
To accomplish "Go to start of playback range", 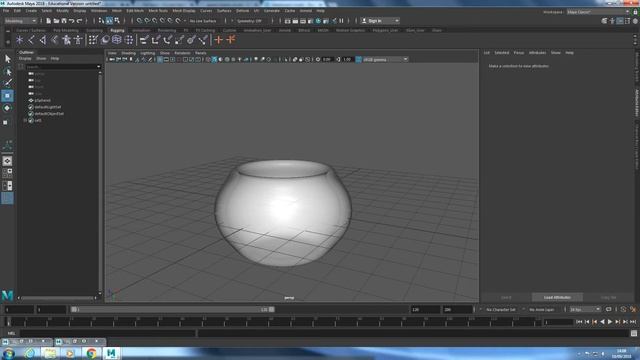I will (579, 322).
